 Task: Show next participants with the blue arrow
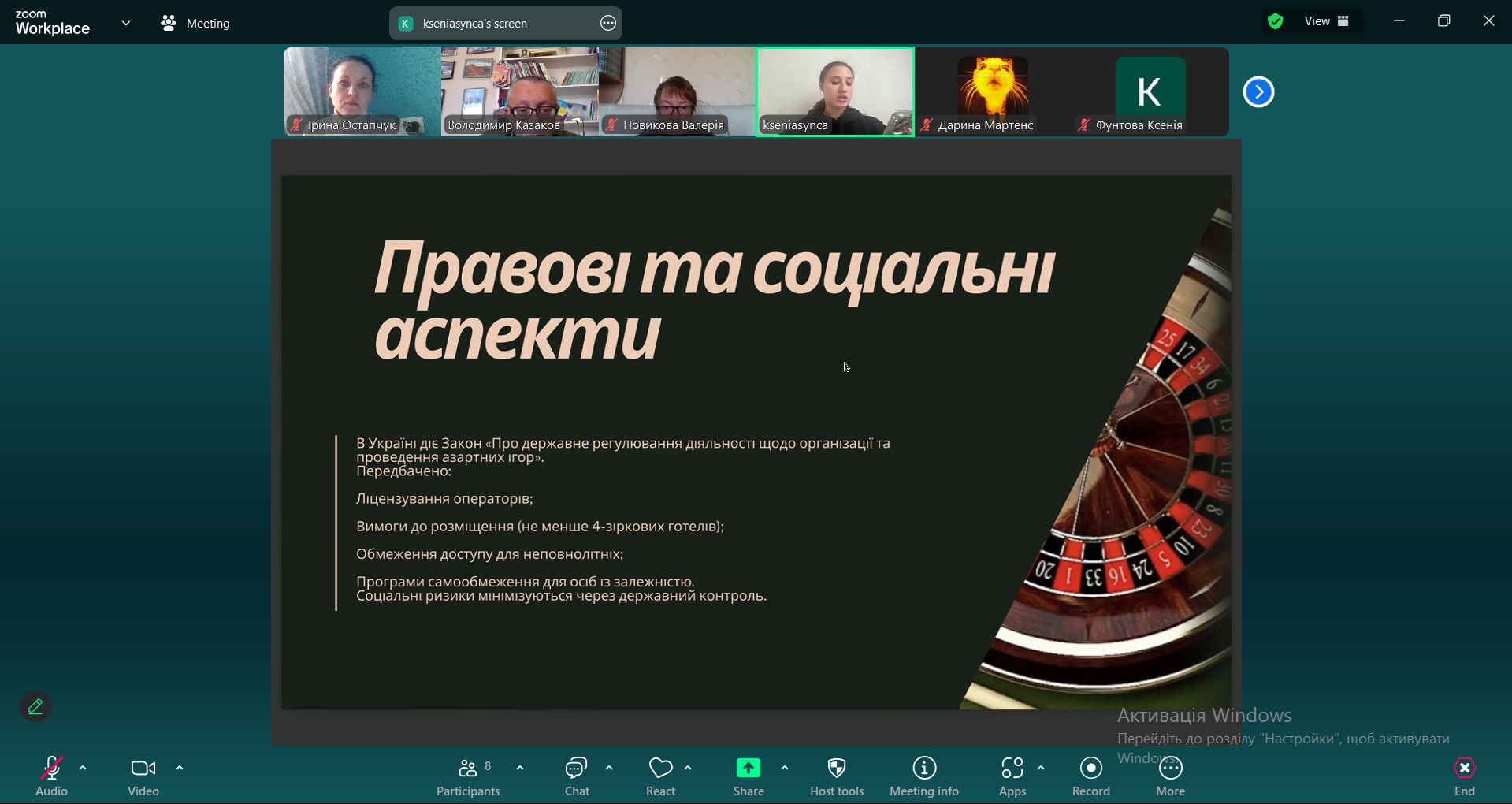(x=1258, y=92)
